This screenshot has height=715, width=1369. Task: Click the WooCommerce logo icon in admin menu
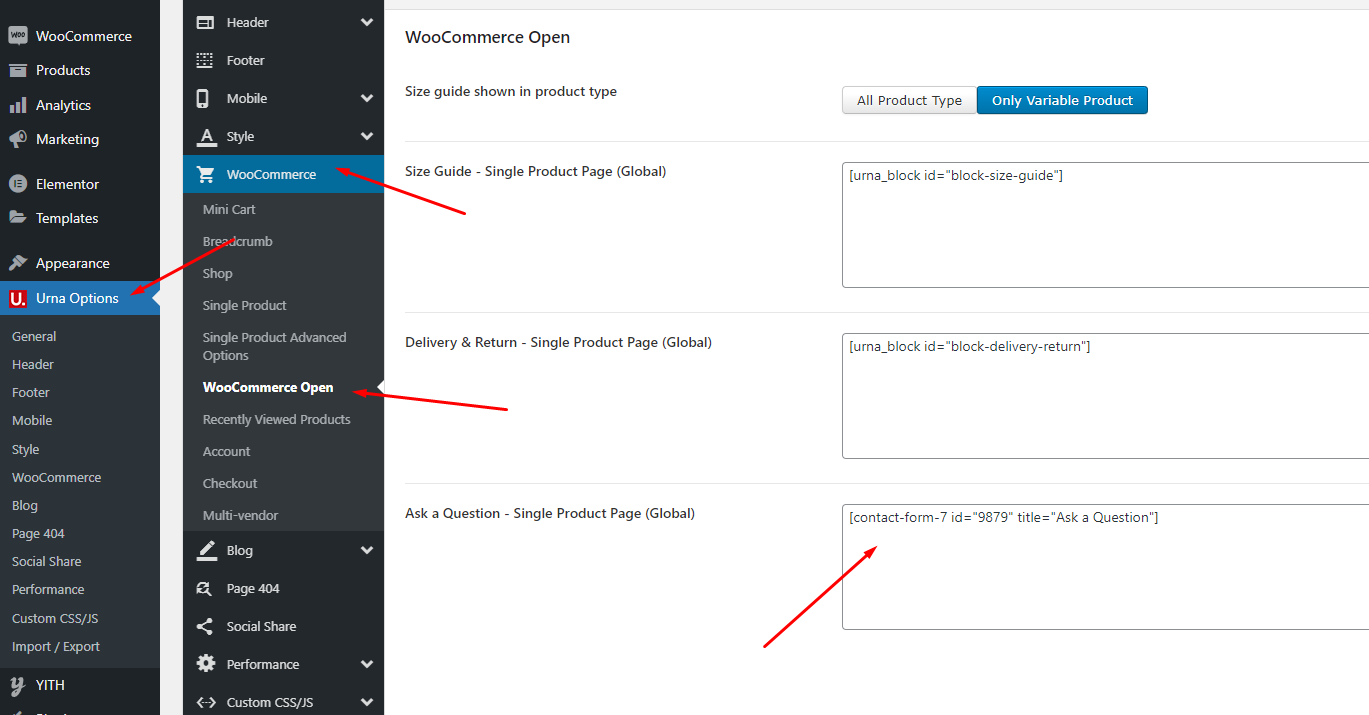[x=17, y=36]
